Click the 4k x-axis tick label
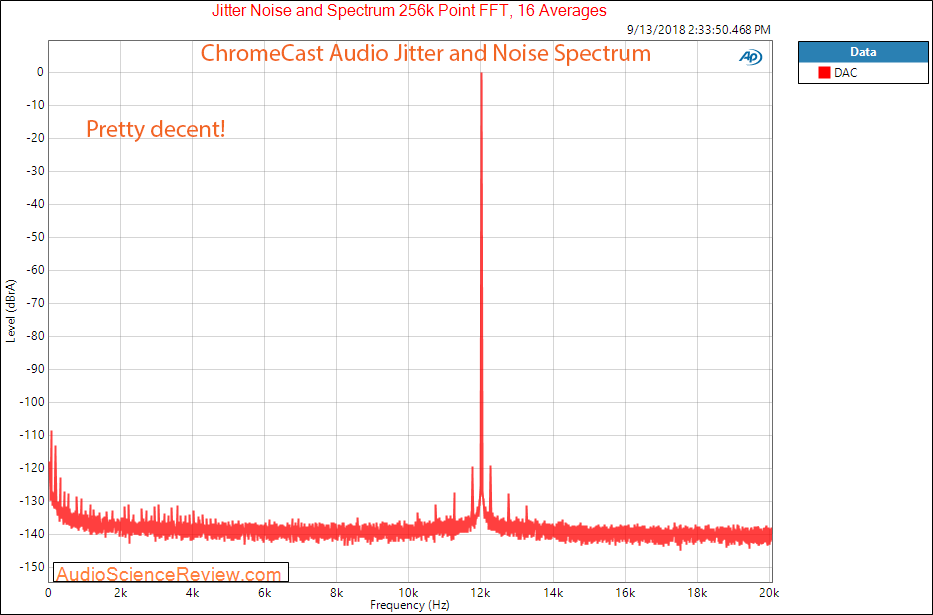933x615 pixels. 193,593
